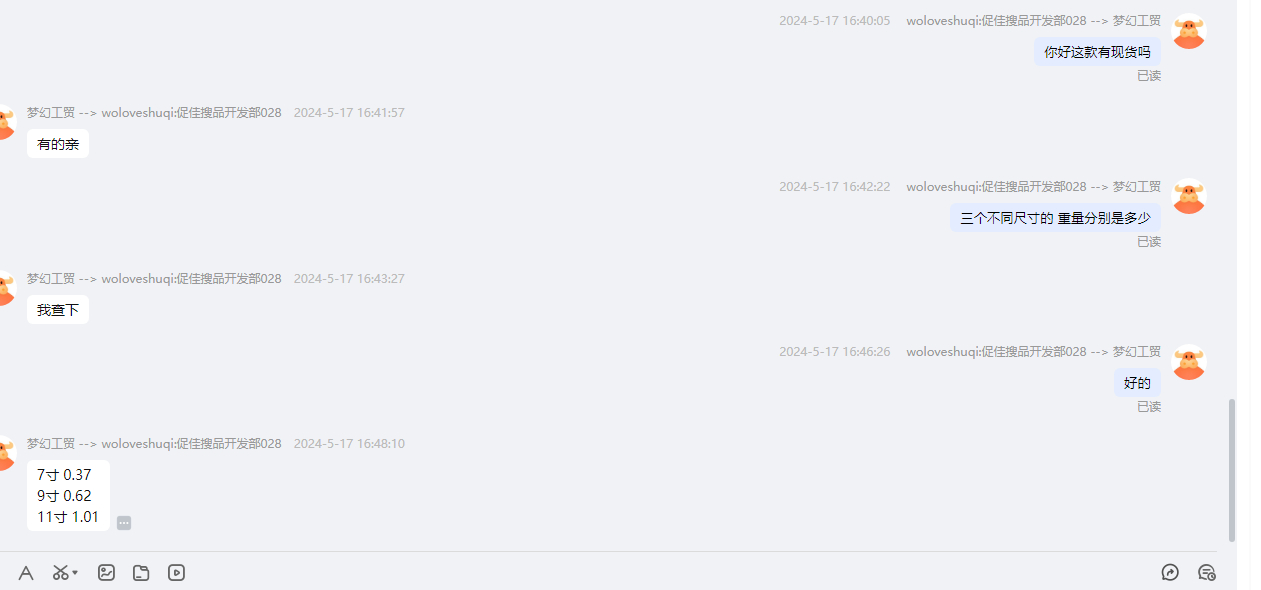The image size is (1261, 590).
Task: Open the font formatting (A) tool
Action: (x=26, y=573)
